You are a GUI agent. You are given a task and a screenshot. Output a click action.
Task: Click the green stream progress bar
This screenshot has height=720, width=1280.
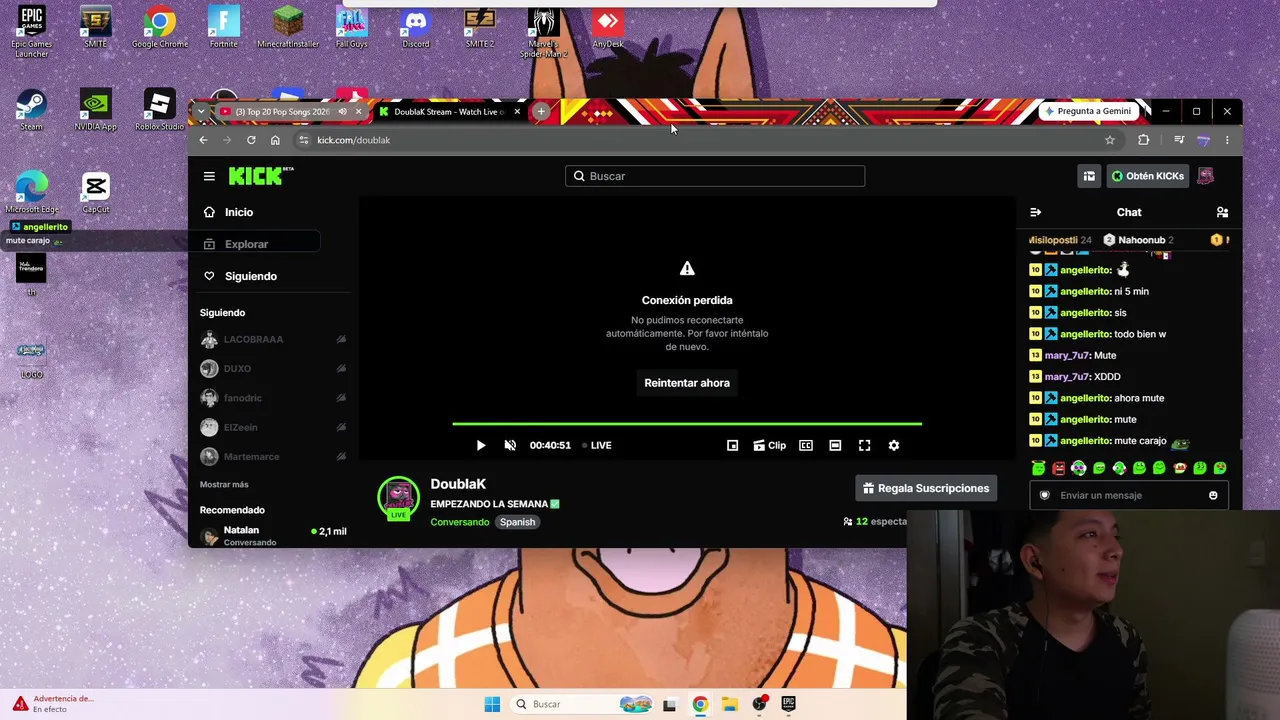point(687,424)
